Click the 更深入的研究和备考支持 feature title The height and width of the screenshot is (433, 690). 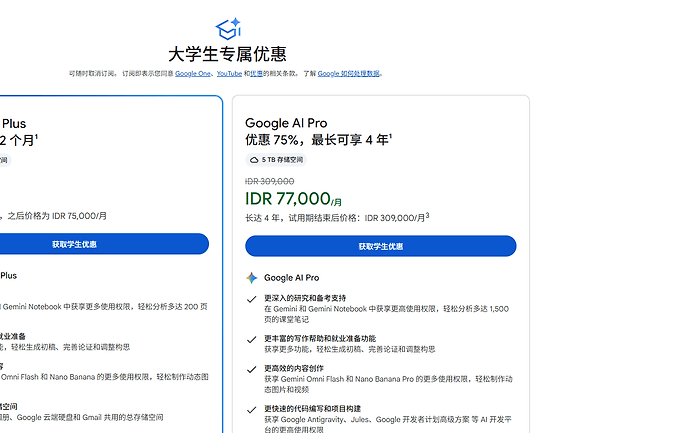(305, 298)
